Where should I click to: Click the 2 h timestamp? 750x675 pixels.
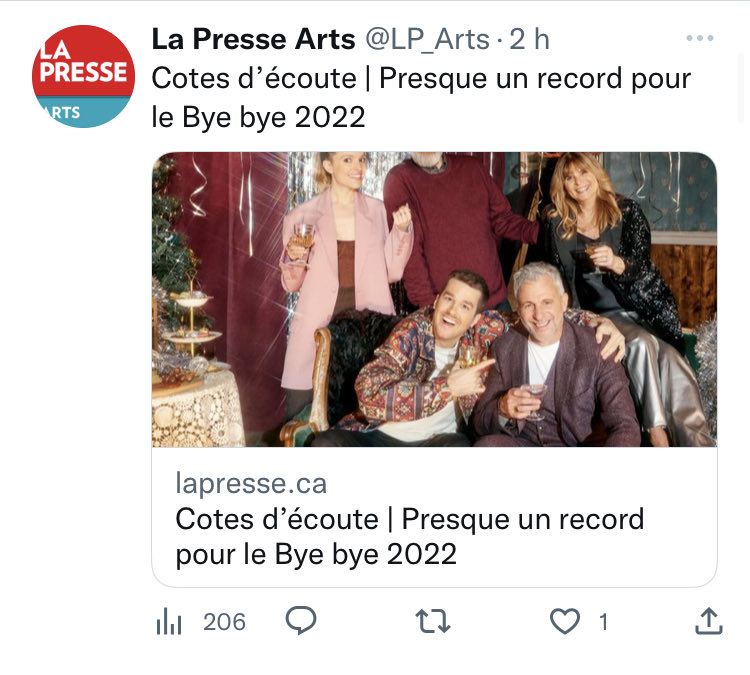click(529, 39)
